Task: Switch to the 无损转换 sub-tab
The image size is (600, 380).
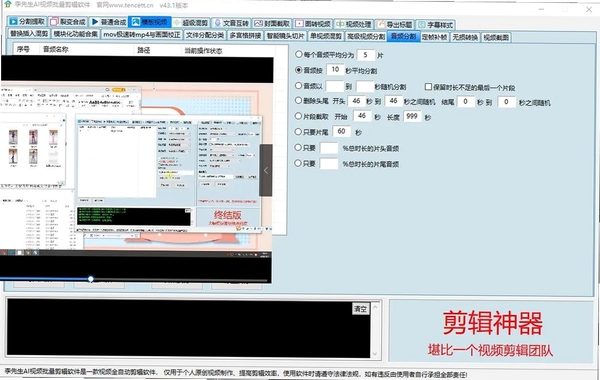Action: coord(465,37)
